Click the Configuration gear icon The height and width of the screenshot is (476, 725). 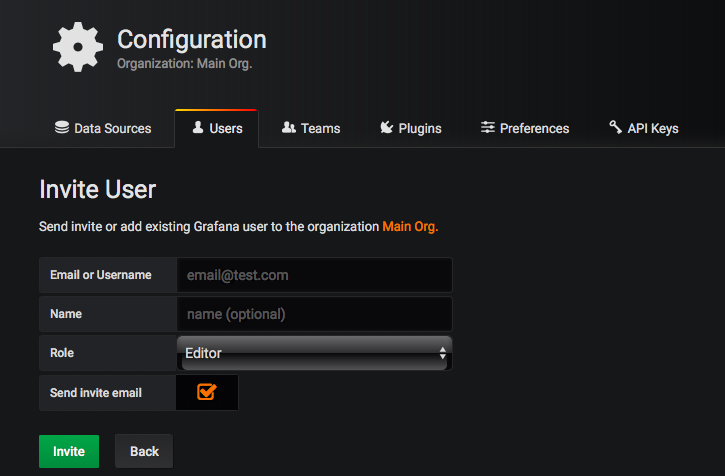tap(78, 47)
